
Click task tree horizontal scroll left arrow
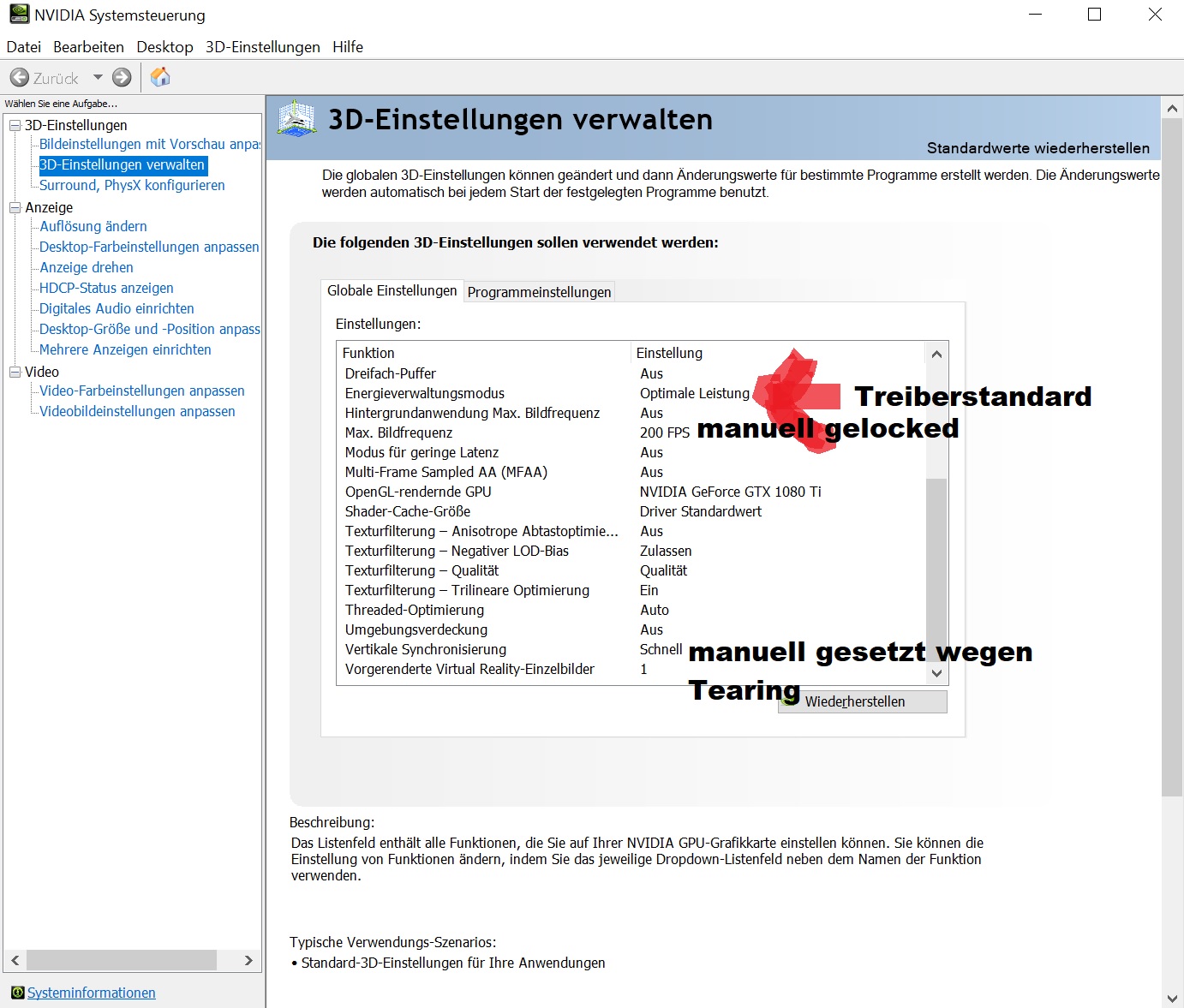tap(15, 960)
